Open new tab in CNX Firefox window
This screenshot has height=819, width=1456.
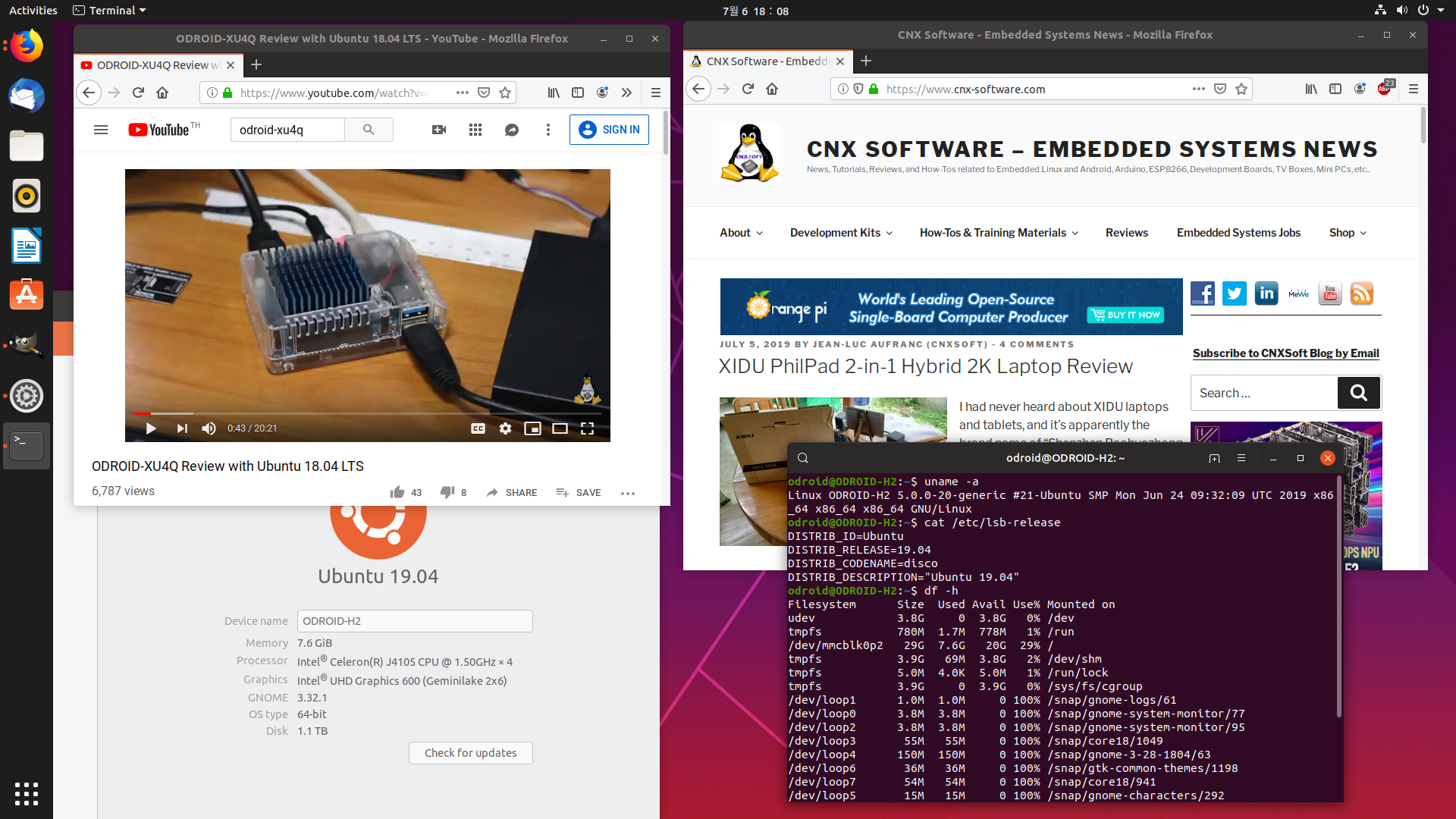[x=866, y=61]
